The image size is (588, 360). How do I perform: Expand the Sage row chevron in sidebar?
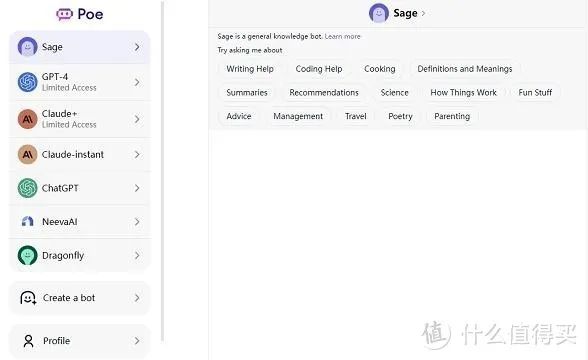tap(137, 47)
